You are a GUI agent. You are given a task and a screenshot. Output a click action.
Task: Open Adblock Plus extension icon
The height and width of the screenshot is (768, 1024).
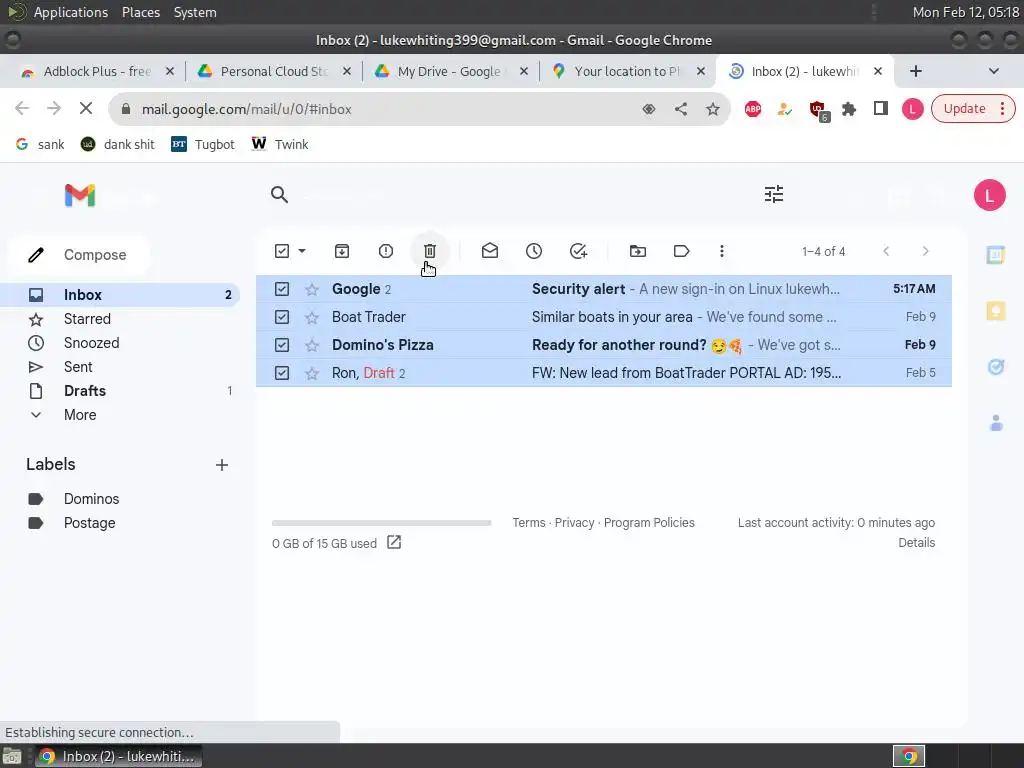pyautogui.click(x=753, y=109)
